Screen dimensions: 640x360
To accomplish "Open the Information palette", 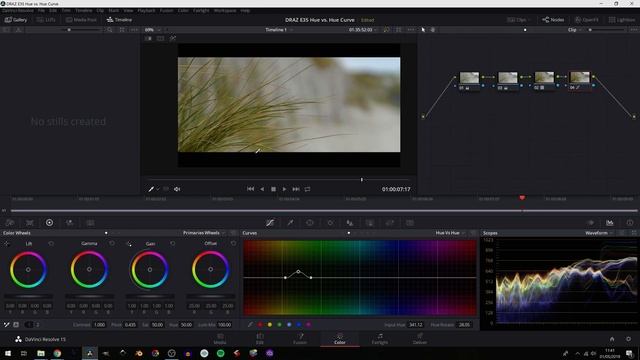I will 629,222.
